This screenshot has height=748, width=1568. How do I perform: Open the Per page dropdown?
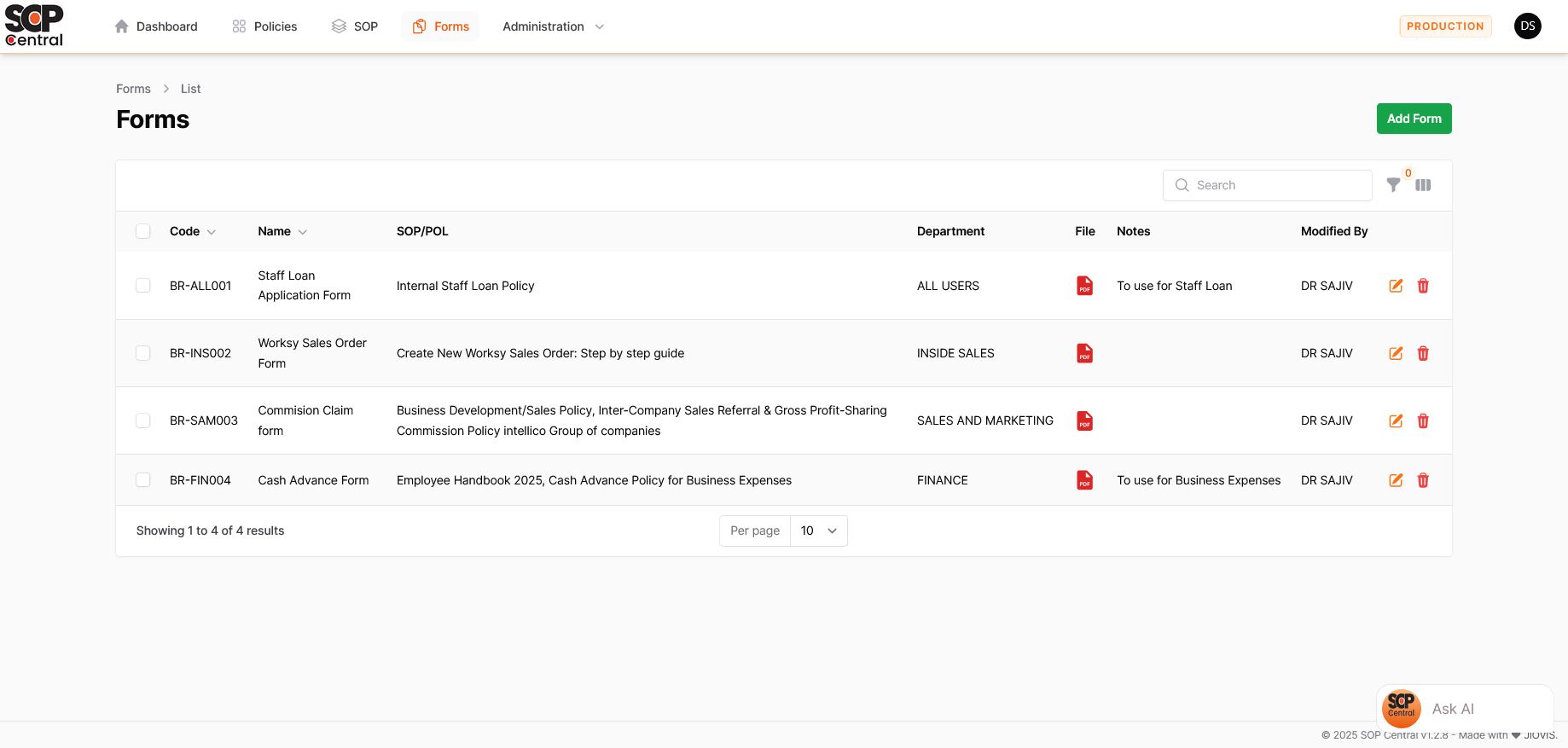click(x=818, y=531)
